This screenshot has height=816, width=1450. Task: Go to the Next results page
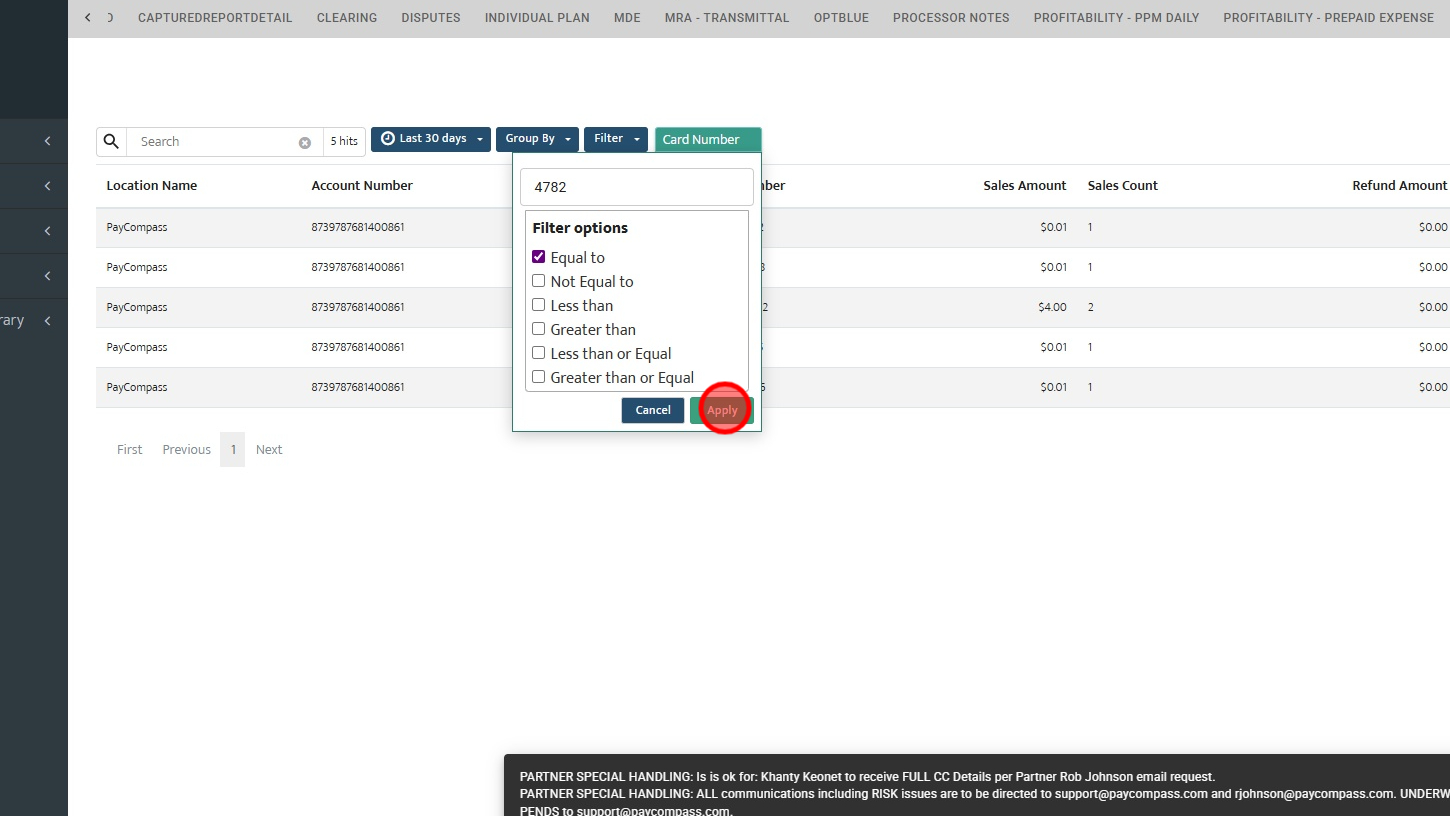tap(269, 450)
